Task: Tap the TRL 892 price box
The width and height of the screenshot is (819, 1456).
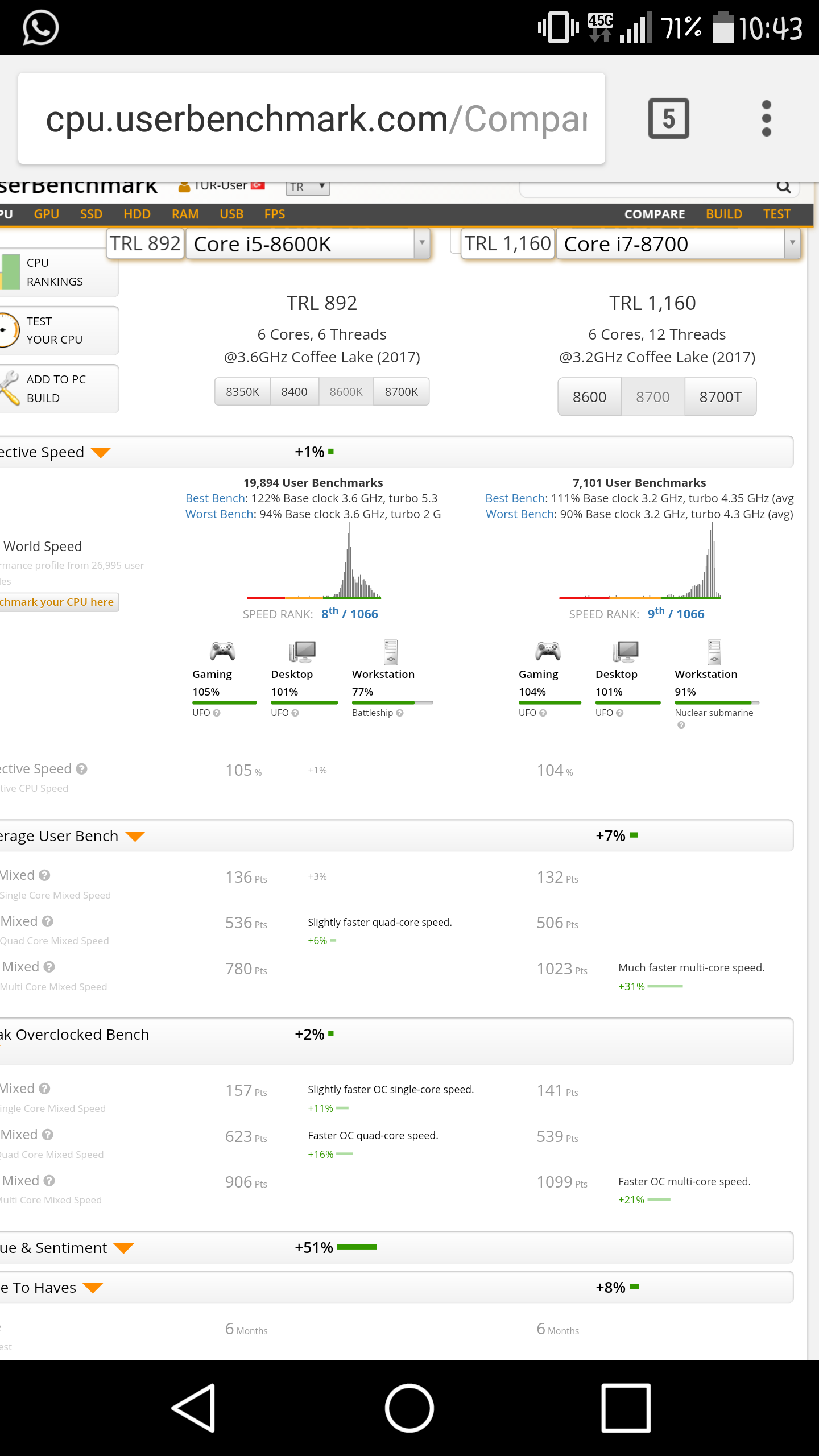Action: click(145, 243)
